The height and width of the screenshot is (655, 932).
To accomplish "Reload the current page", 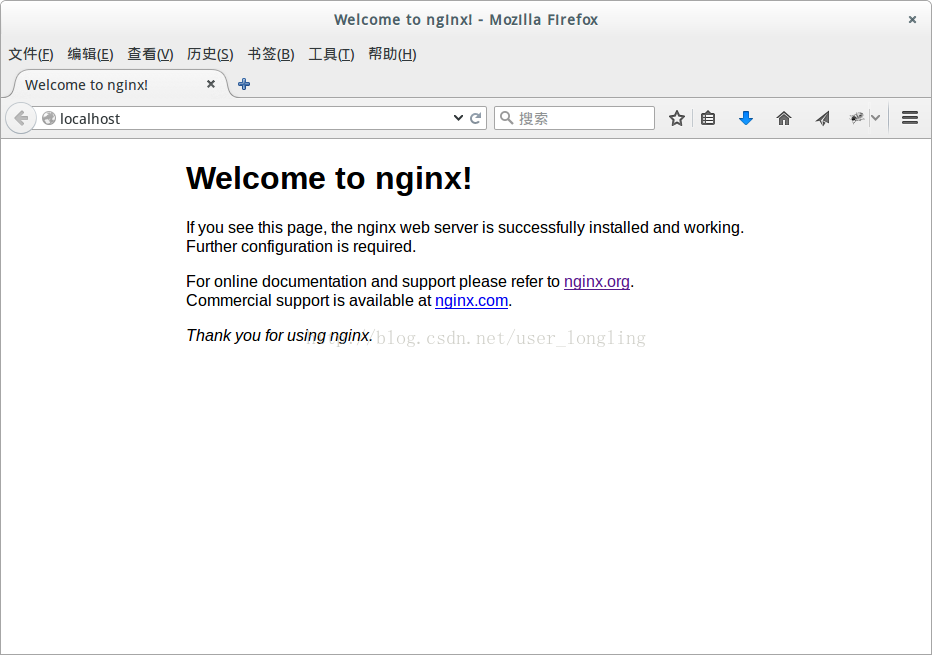I will [475, 118].
